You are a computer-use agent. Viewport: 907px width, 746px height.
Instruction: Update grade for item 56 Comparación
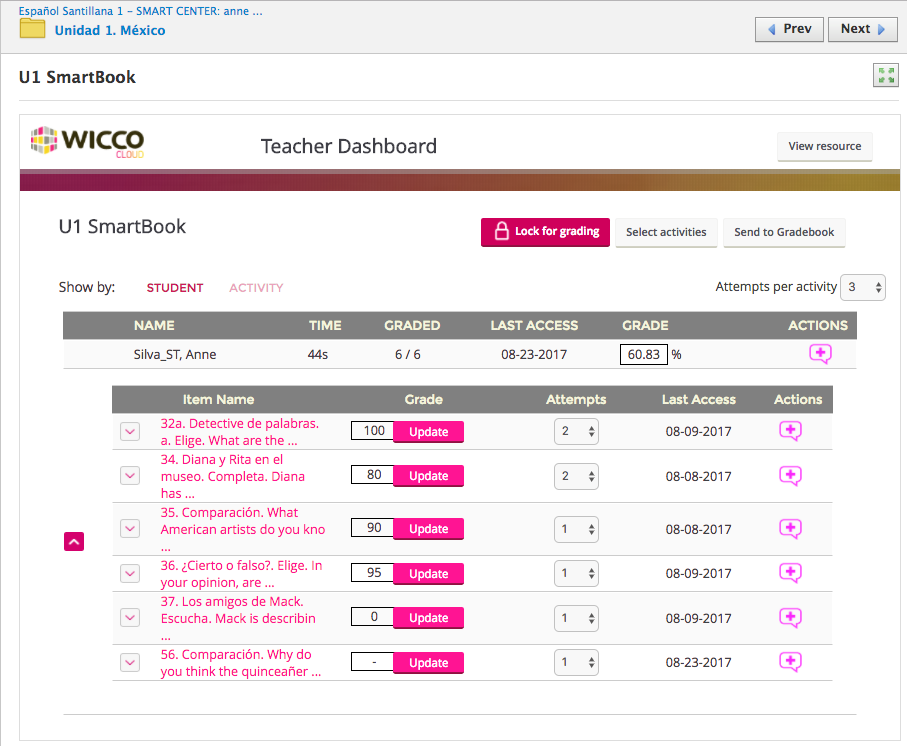tap(429, 663)
